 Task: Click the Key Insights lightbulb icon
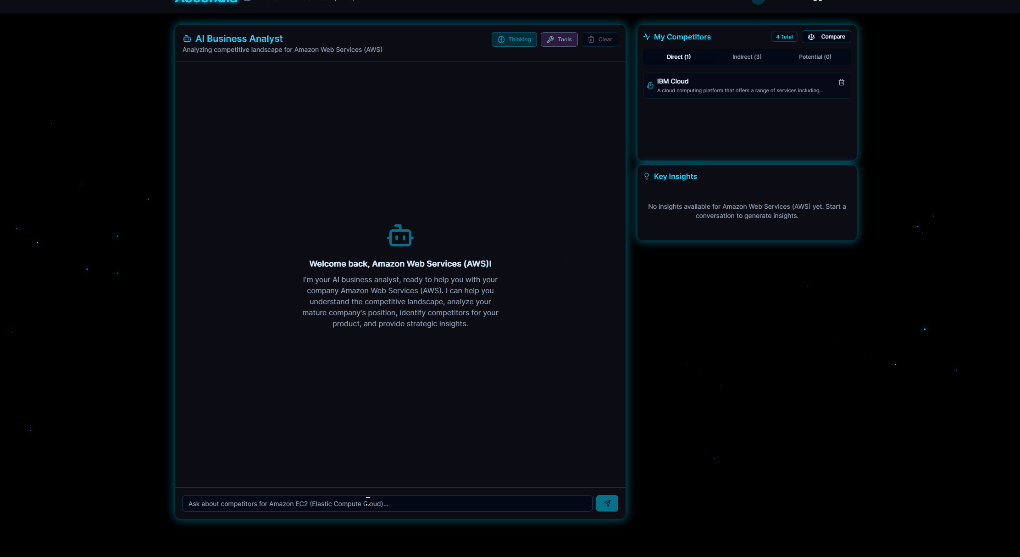[x=647, y=176]
